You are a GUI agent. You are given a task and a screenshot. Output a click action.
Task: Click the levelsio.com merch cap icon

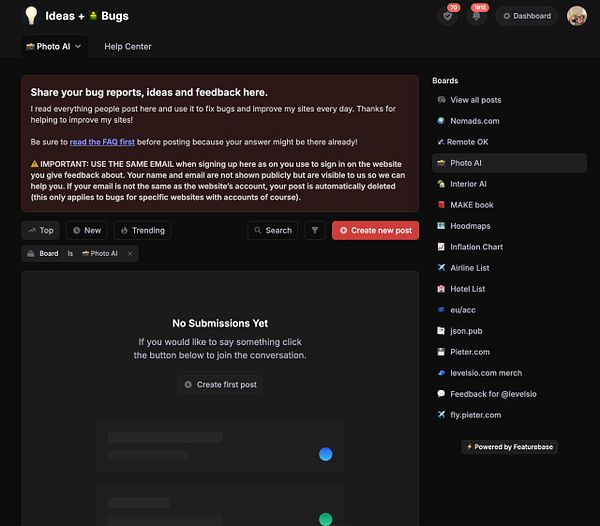[441, 373]
